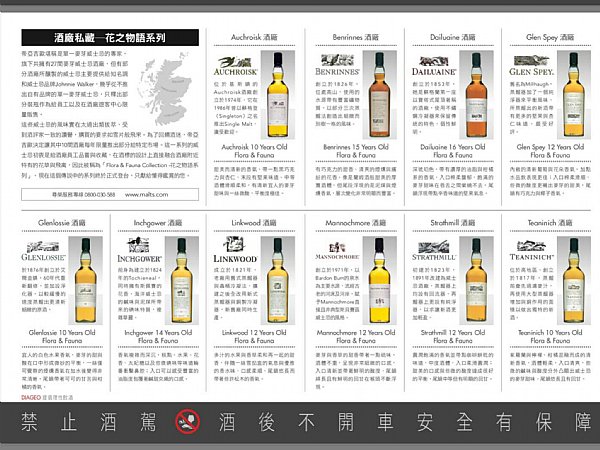Click the Linkwood distillery logo
Viewport: 600px width, 450px height.
(x=235, y=250)
